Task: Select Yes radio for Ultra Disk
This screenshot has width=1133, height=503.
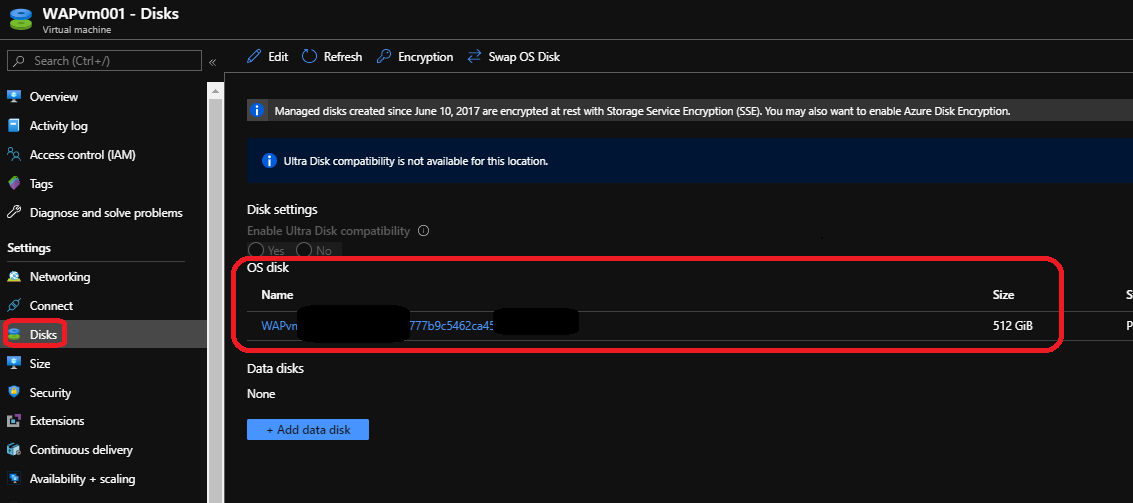Action: coord(254,250)
